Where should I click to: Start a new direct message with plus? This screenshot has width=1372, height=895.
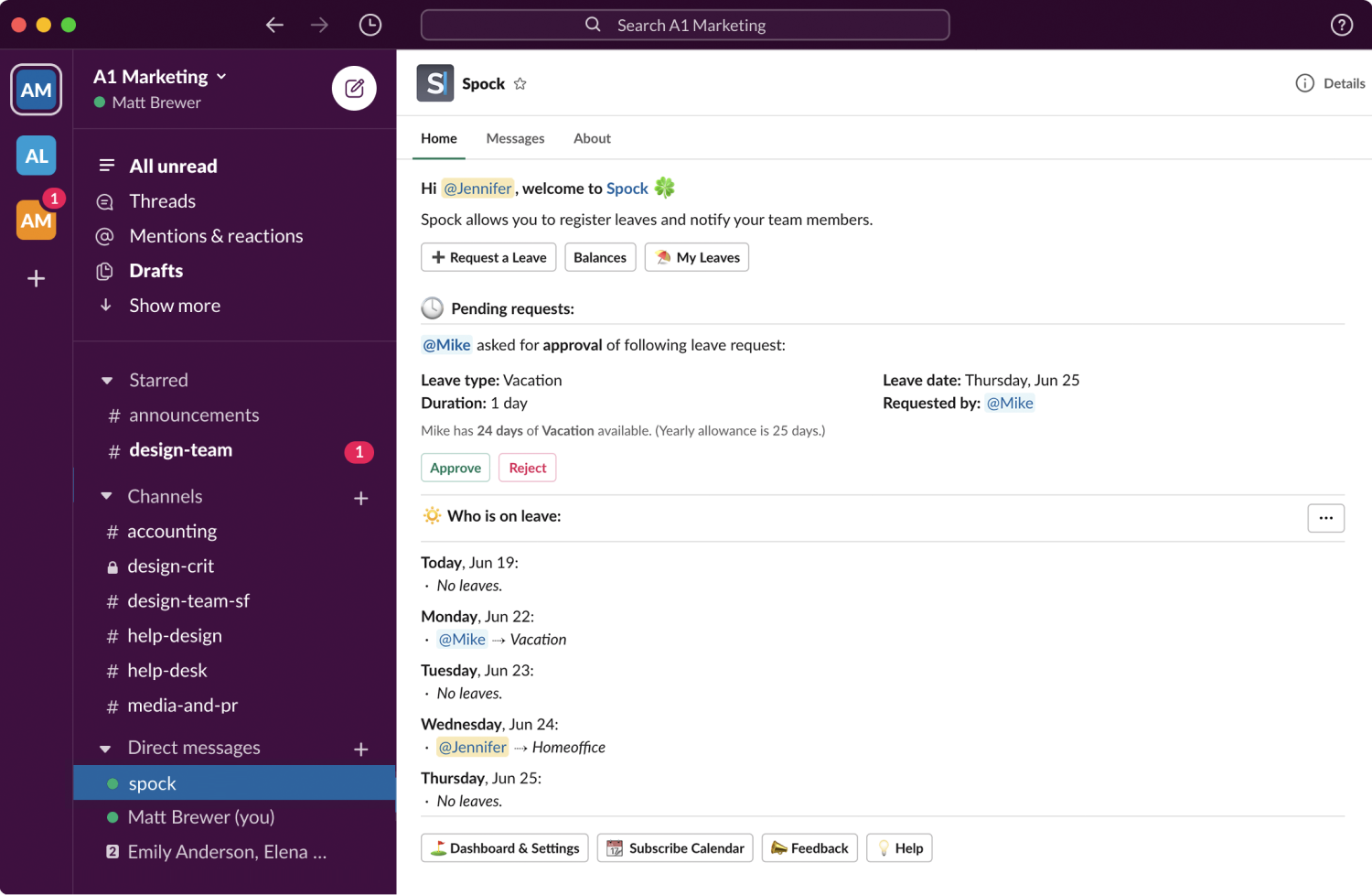pos(361,749)
